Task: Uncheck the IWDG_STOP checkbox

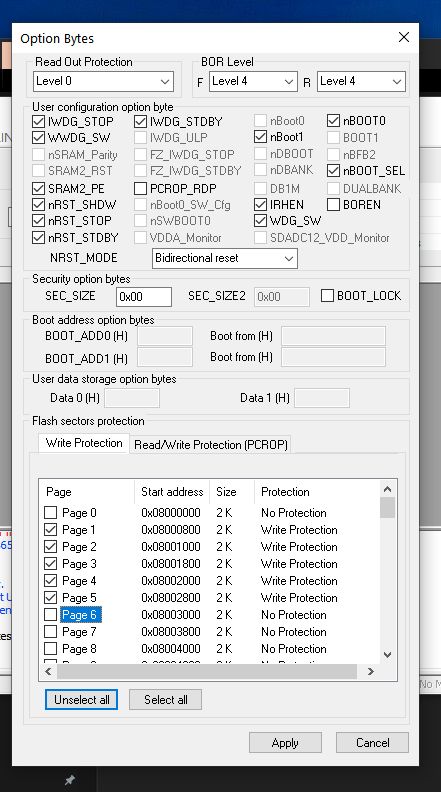Action: point(38,121)
